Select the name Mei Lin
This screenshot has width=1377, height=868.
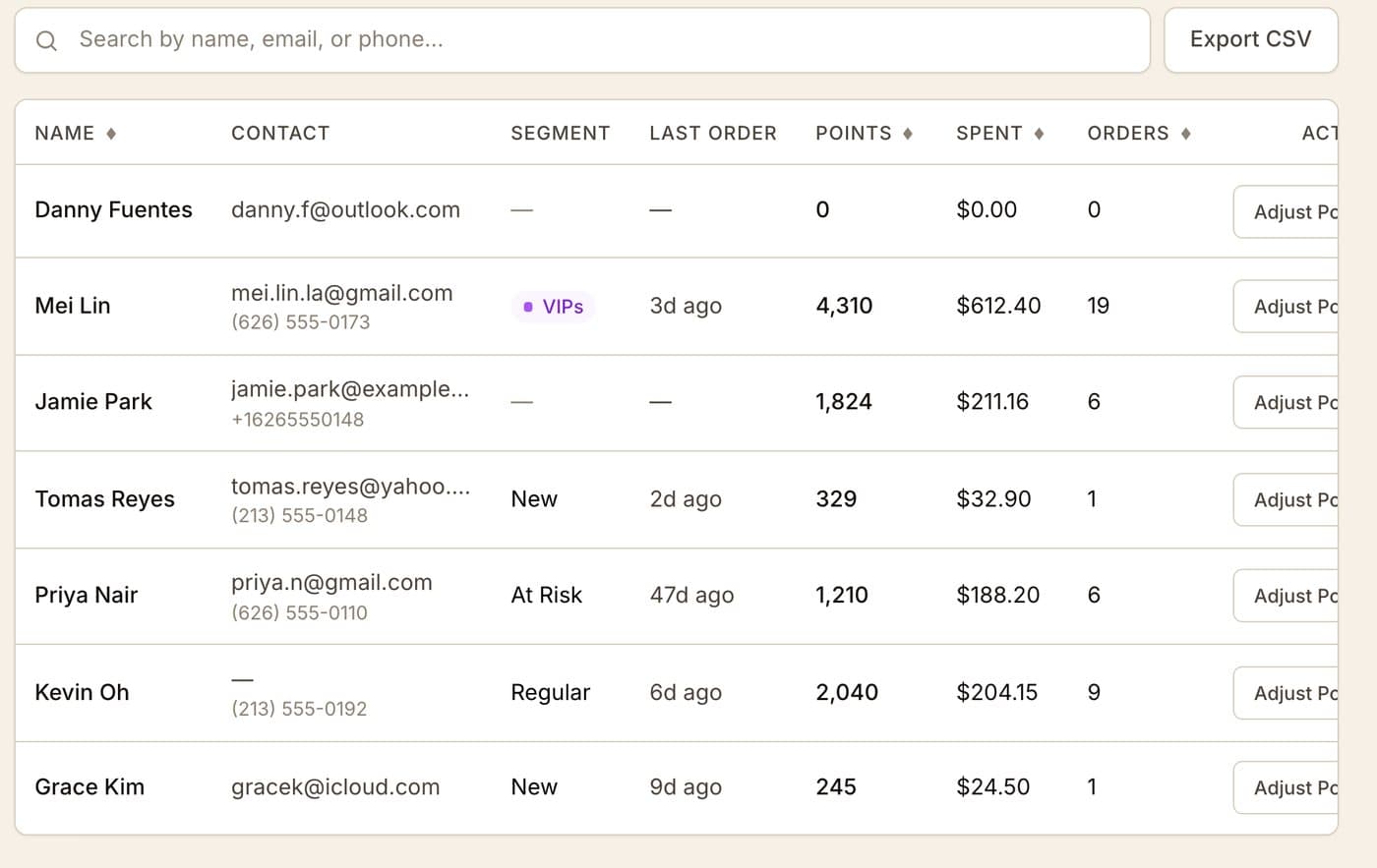73,306
